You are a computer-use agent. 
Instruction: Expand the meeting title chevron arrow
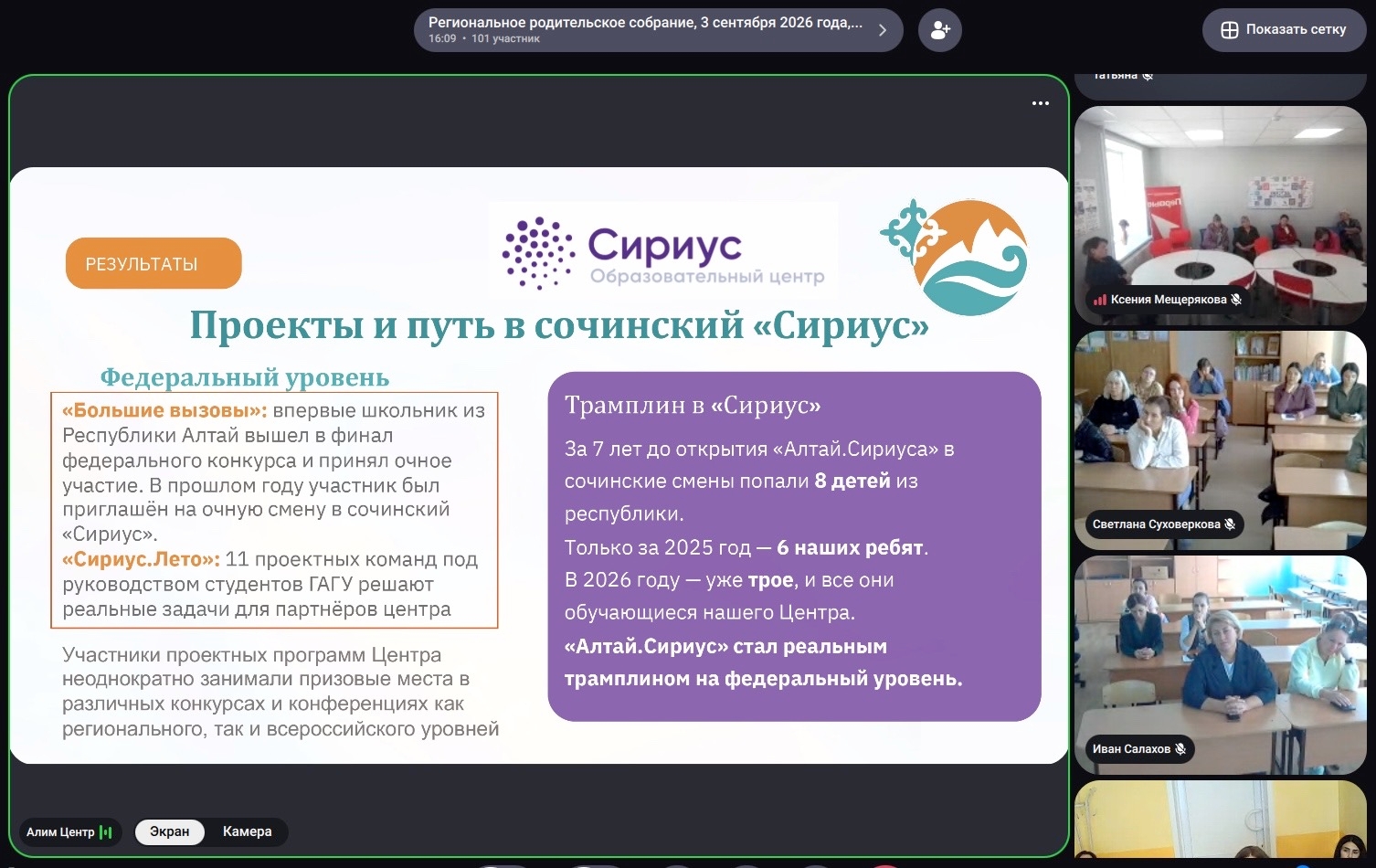(883, 30)
